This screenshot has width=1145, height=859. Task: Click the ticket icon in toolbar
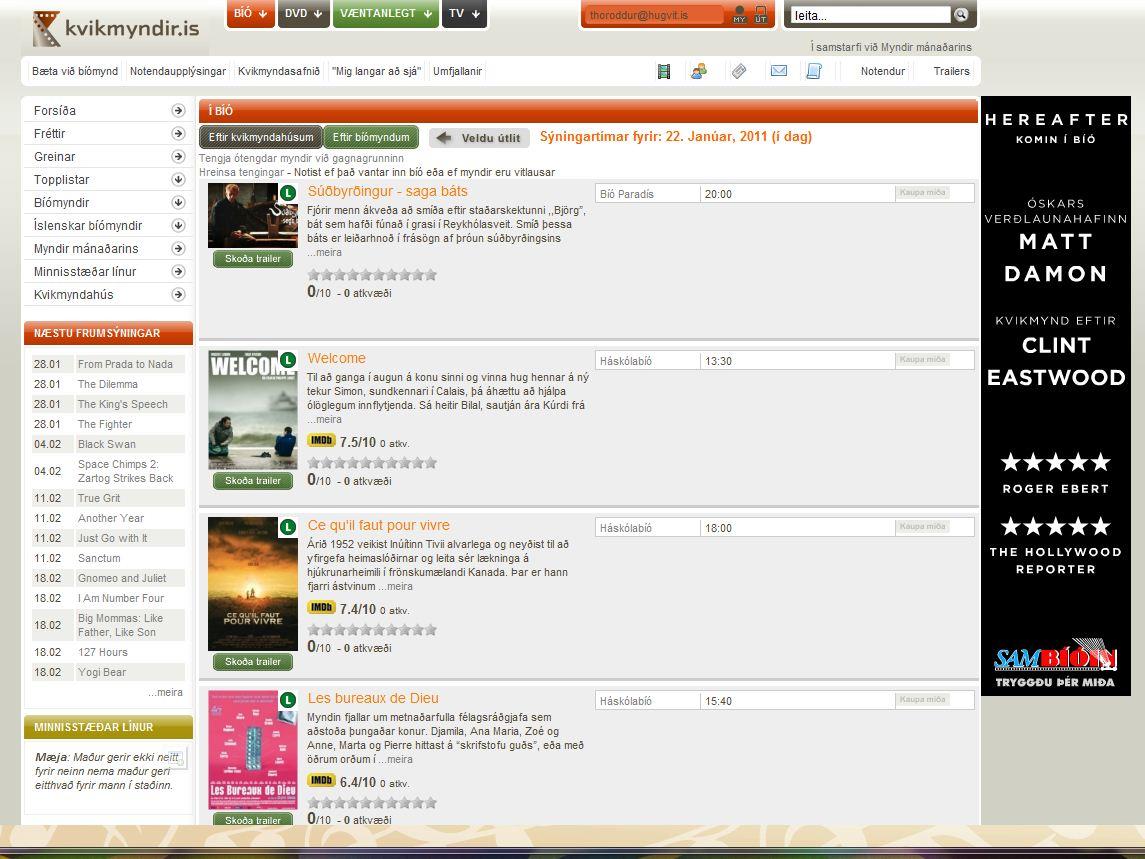click(739, 71)
